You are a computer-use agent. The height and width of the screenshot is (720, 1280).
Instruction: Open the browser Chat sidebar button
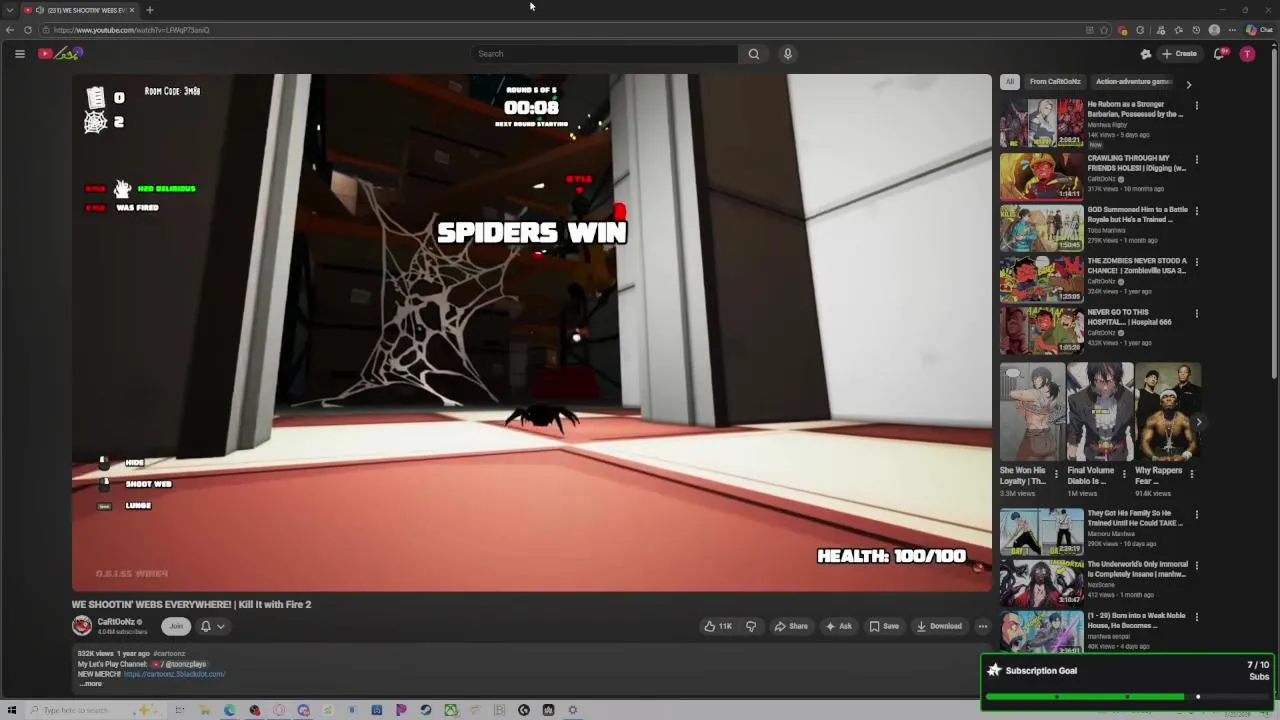click(x=1259, y=30)
